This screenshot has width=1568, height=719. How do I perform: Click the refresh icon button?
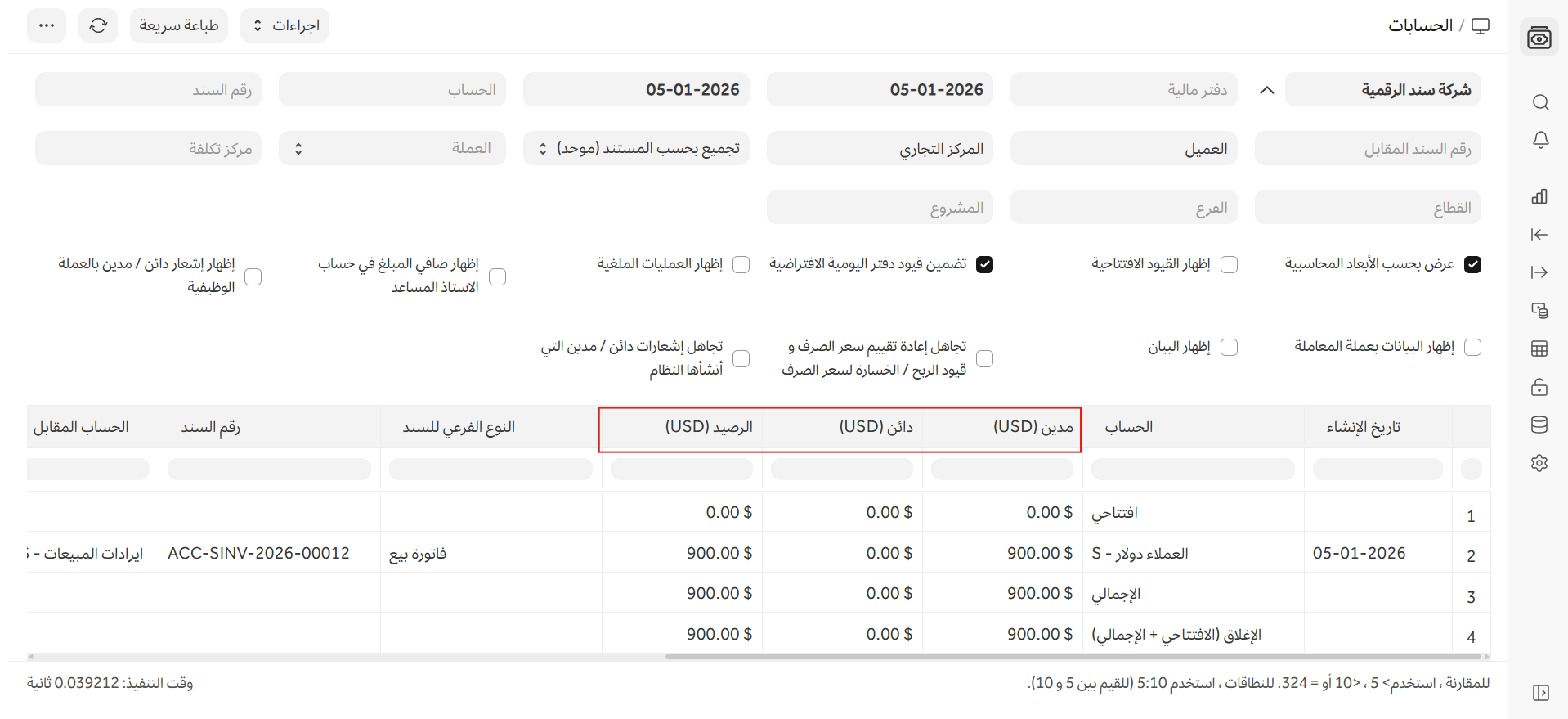click(98, 25)
